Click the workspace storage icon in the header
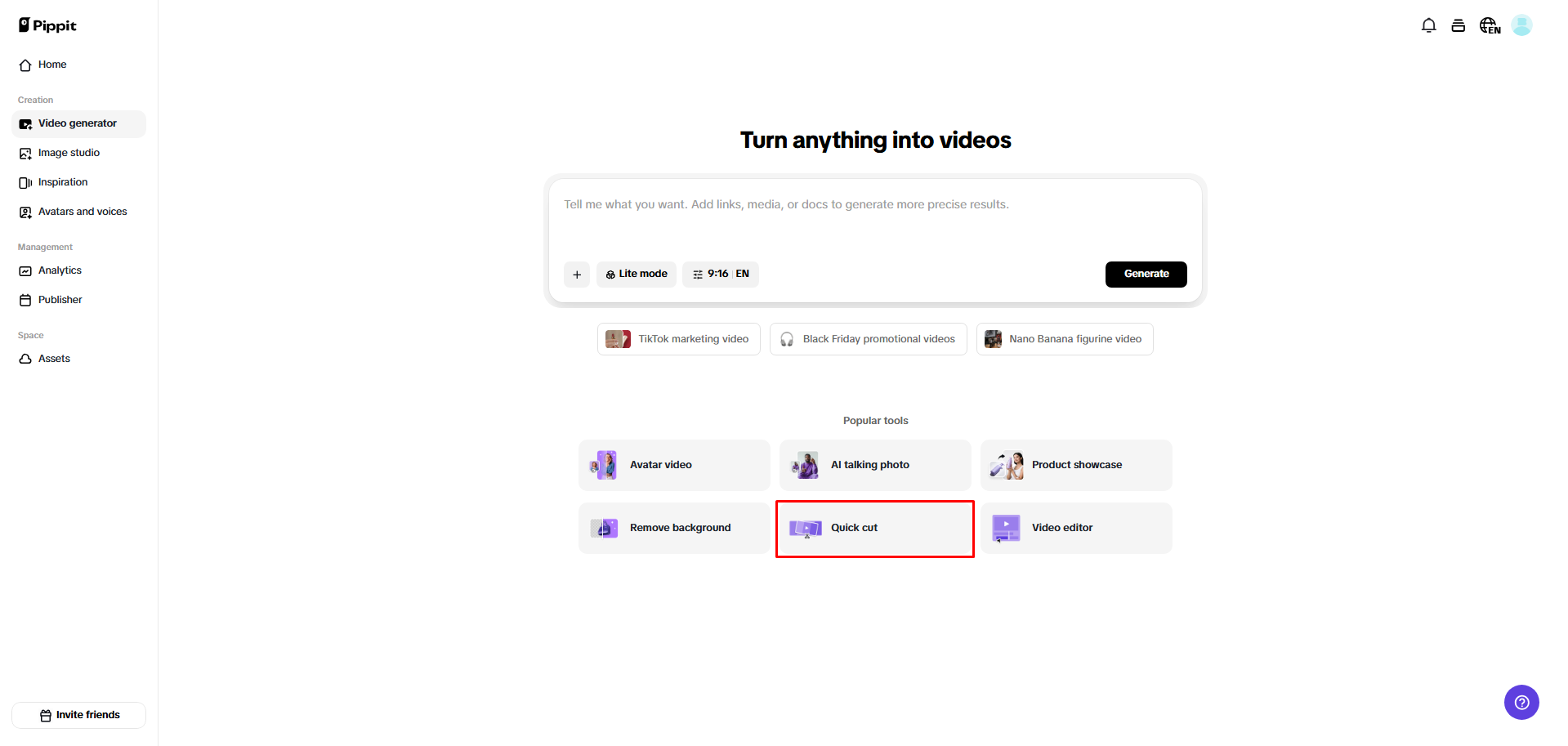 (1459, 25)
